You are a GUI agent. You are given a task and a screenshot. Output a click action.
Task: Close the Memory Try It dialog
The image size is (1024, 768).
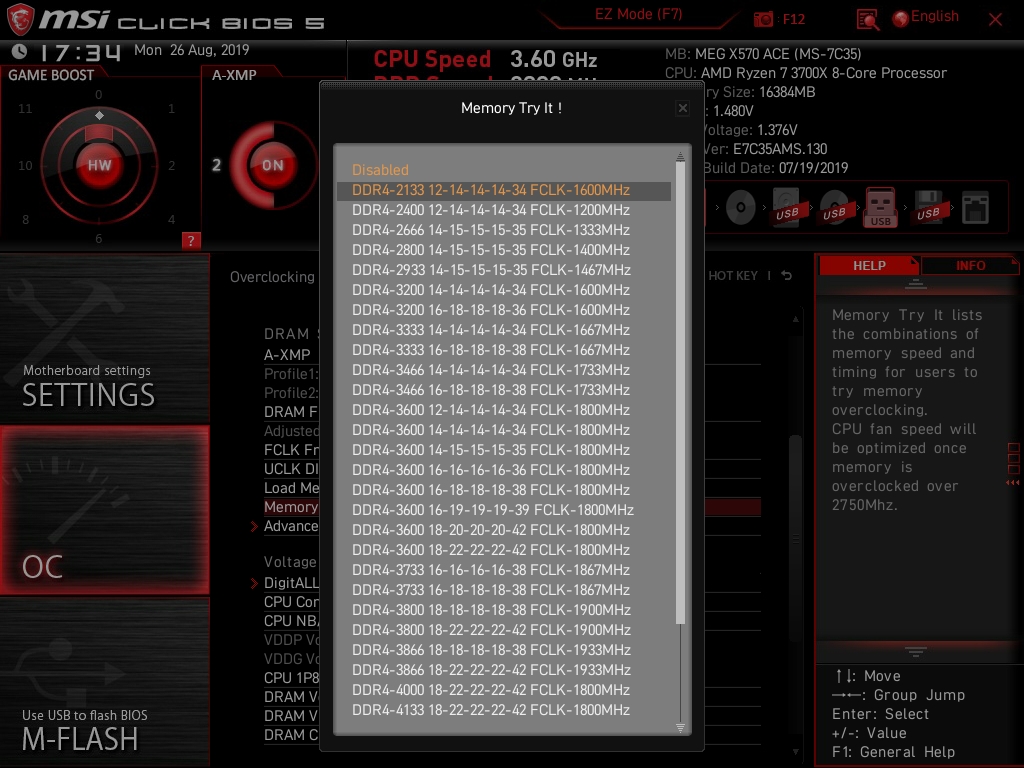pos(682,108)
